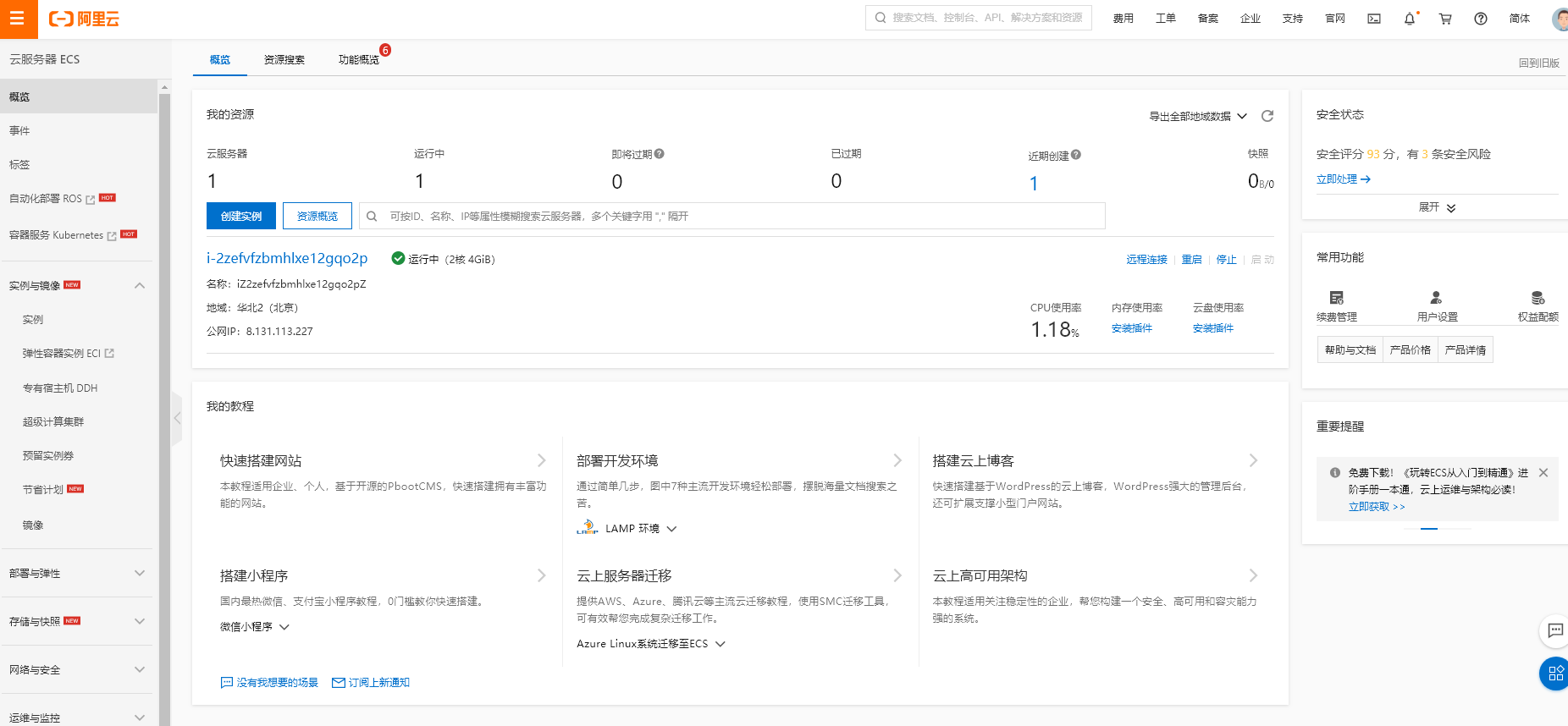Close the important reminder notice
This screenshot has width=1568, height=726.
pyautogui.click(x=1543, y=473)
